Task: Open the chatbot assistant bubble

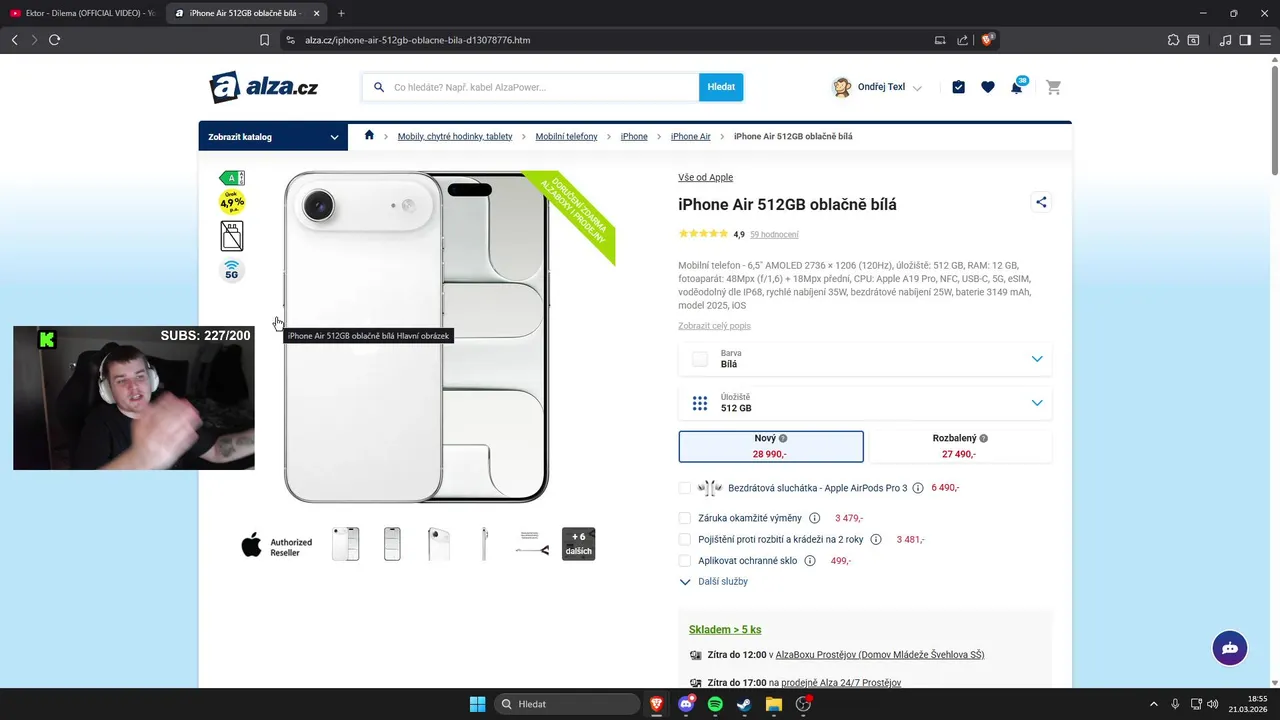Action: click(1230, 648)
